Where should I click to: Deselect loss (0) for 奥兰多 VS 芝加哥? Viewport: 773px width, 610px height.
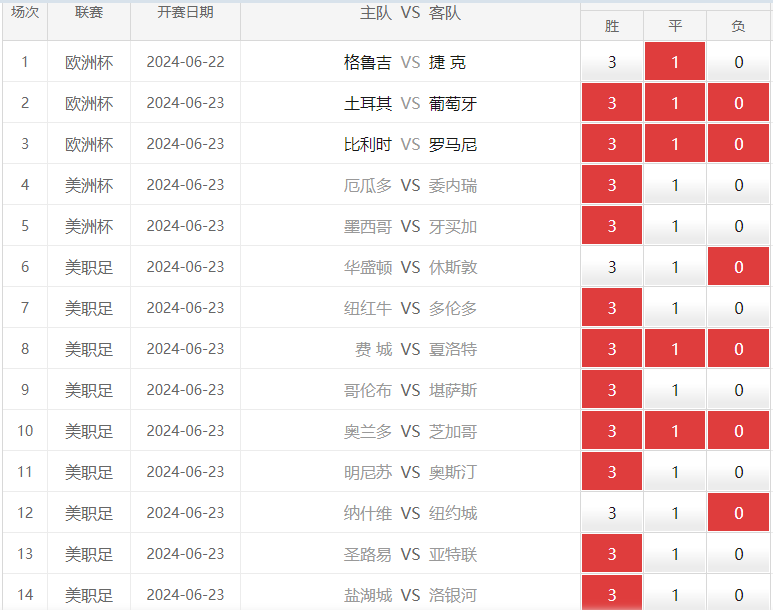point(738,430)
